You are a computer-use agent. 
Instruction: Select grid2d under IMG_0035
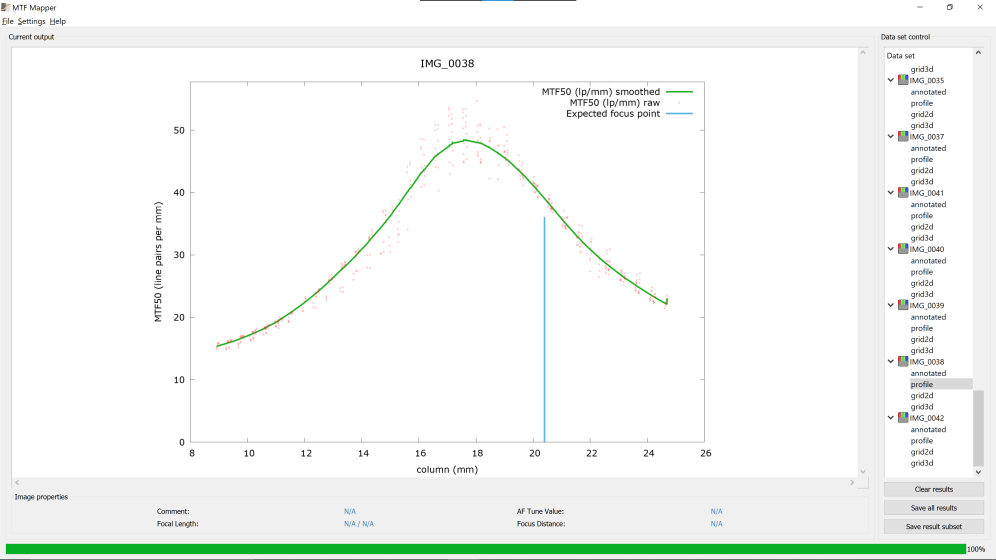pos(922,114)
